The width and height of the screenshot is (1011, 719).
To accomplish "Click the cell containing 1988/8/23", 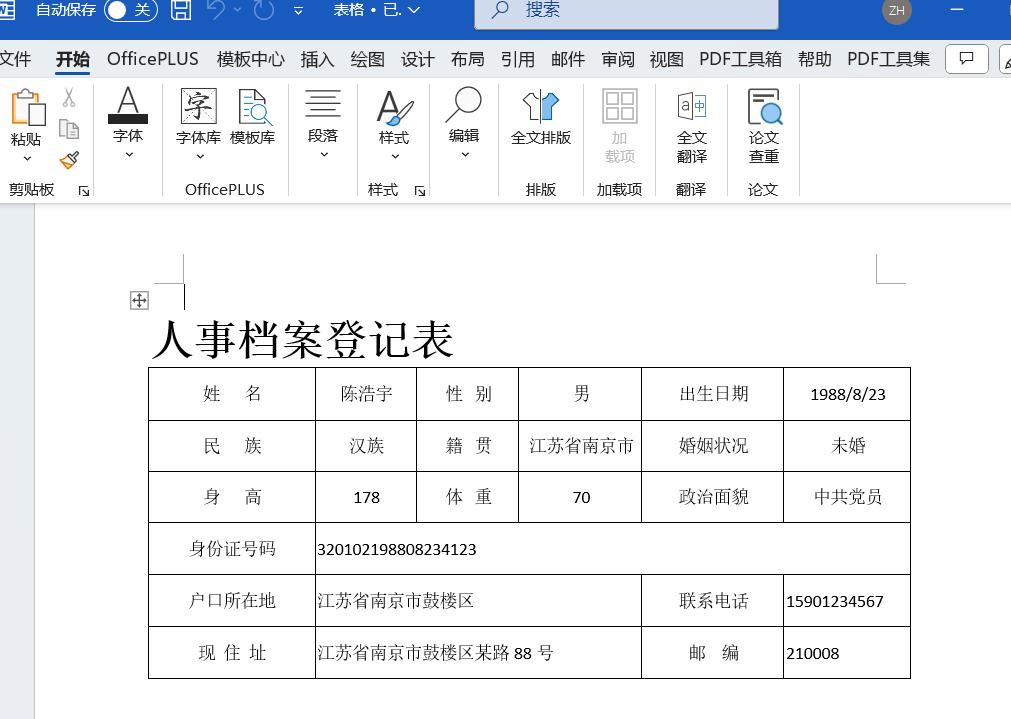I will [847, 394].
